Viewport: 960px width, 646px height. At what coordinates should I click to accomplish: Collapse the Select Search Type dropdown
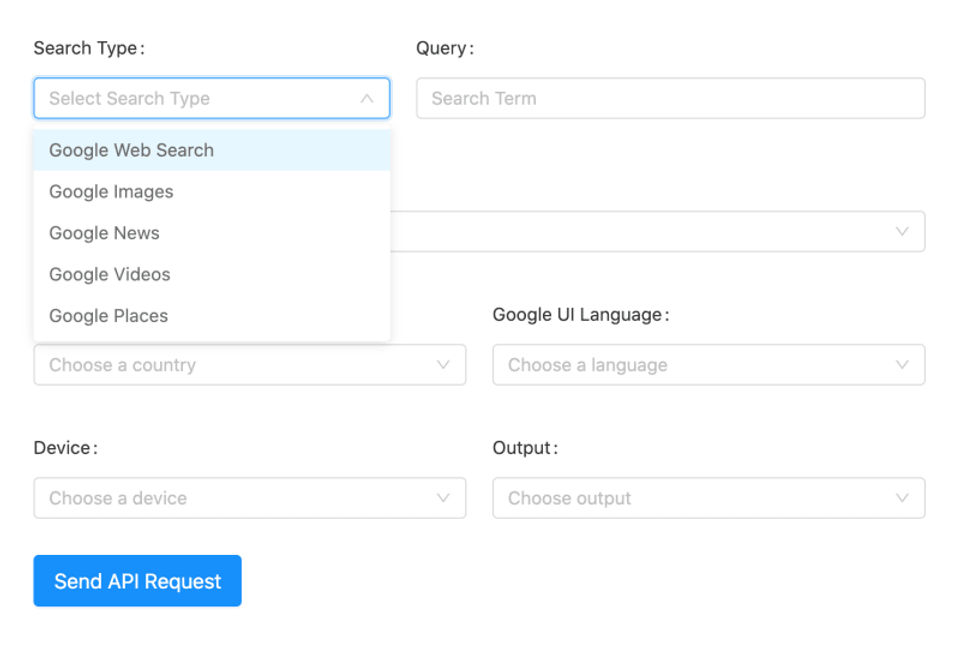[x=211, y=98]
